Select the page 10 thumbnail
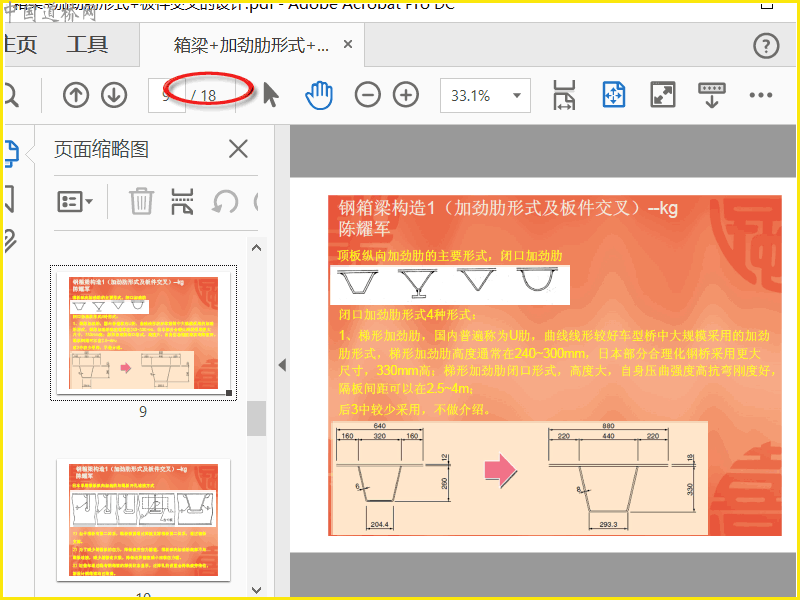Viewport: 800px width, 600px height. 143,520
